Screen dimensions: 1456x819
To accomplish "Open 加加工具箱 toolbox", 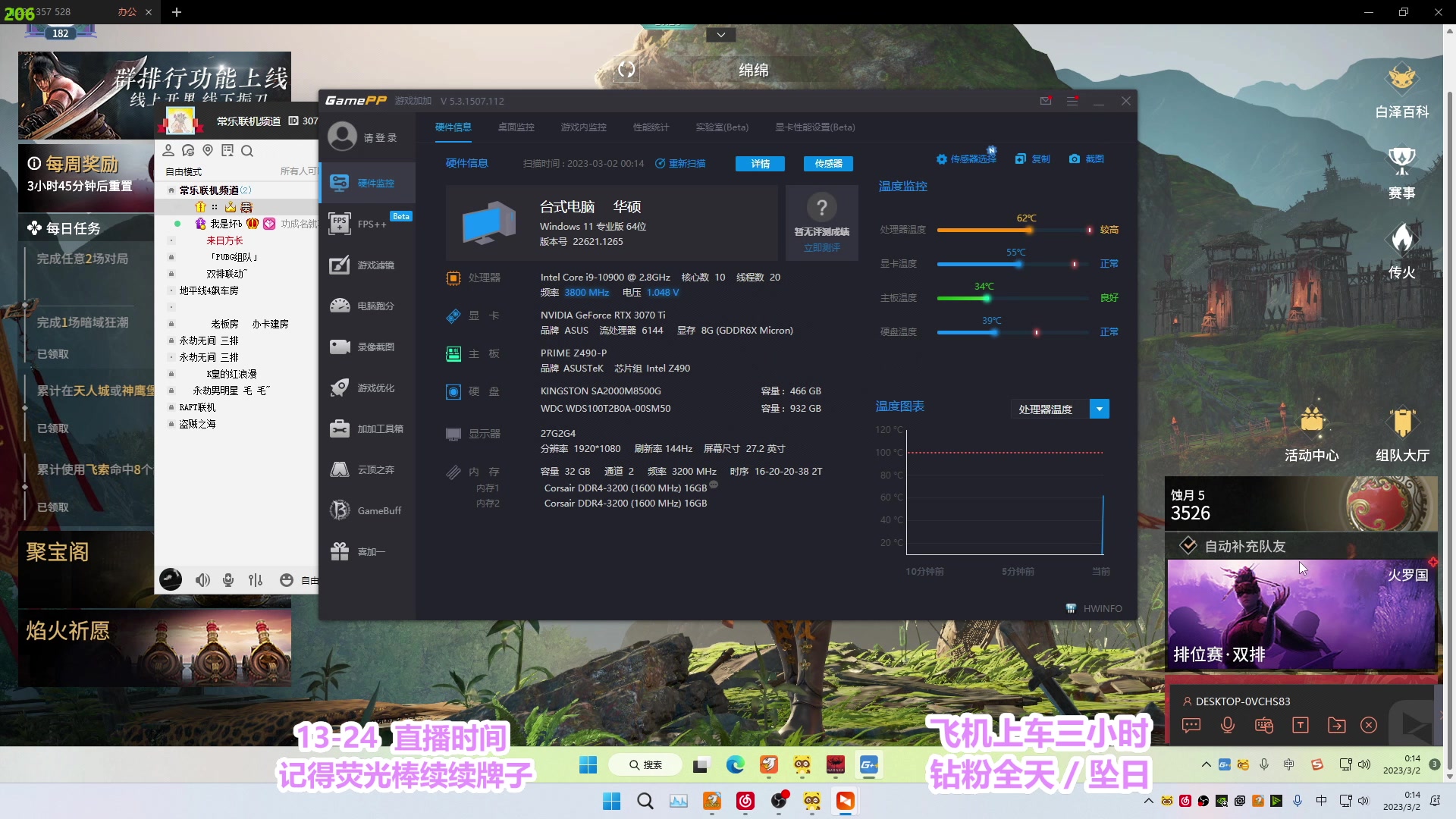I will (x=367, y=428).
